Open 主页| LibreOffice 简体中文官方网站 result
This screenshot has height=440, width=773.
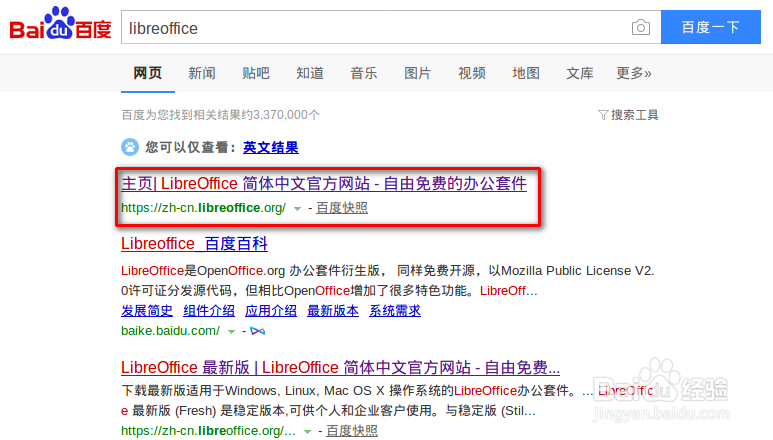pos(324,183)
